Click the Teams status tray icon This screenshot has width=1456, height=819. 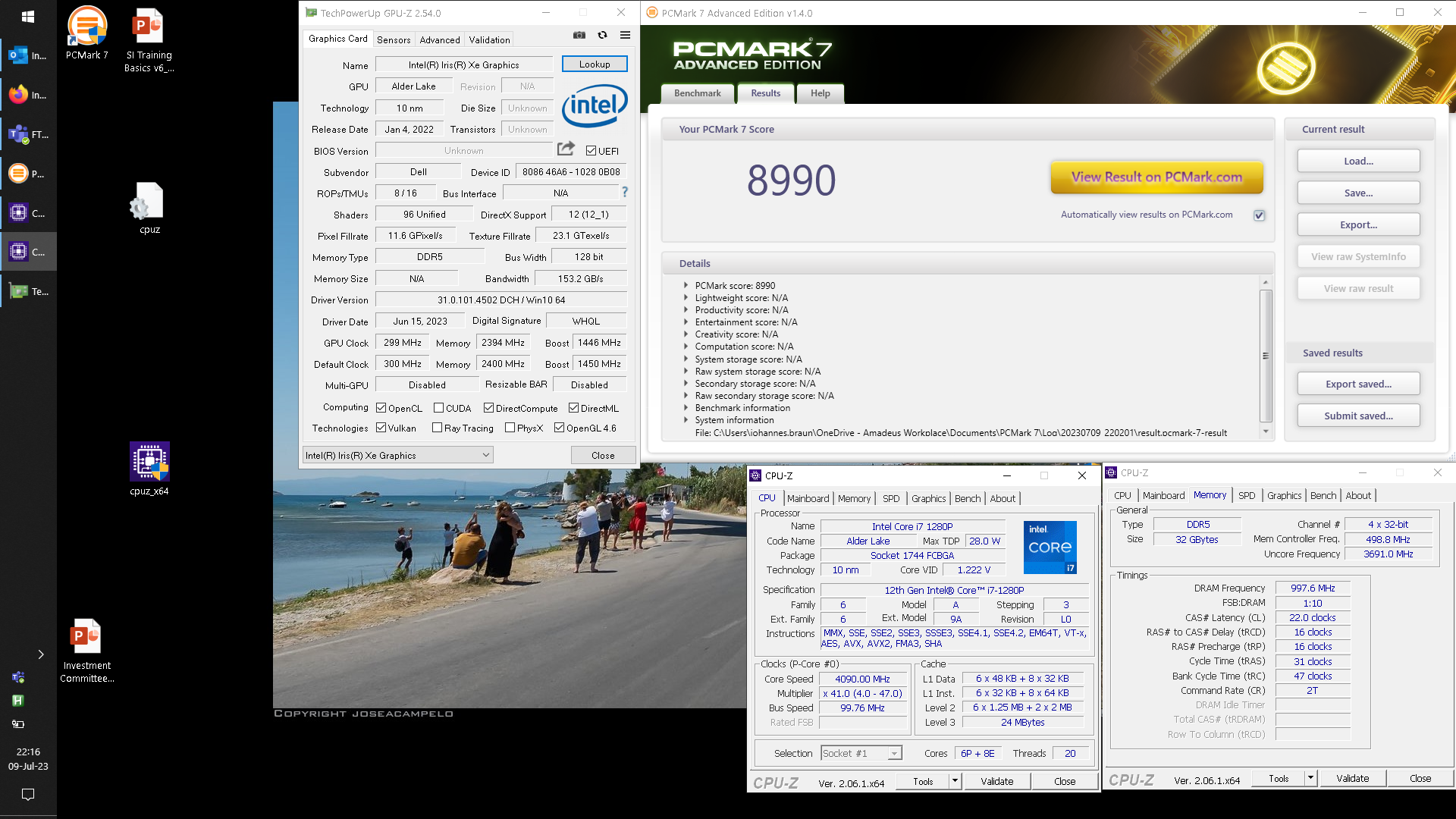tap(18, 677)
